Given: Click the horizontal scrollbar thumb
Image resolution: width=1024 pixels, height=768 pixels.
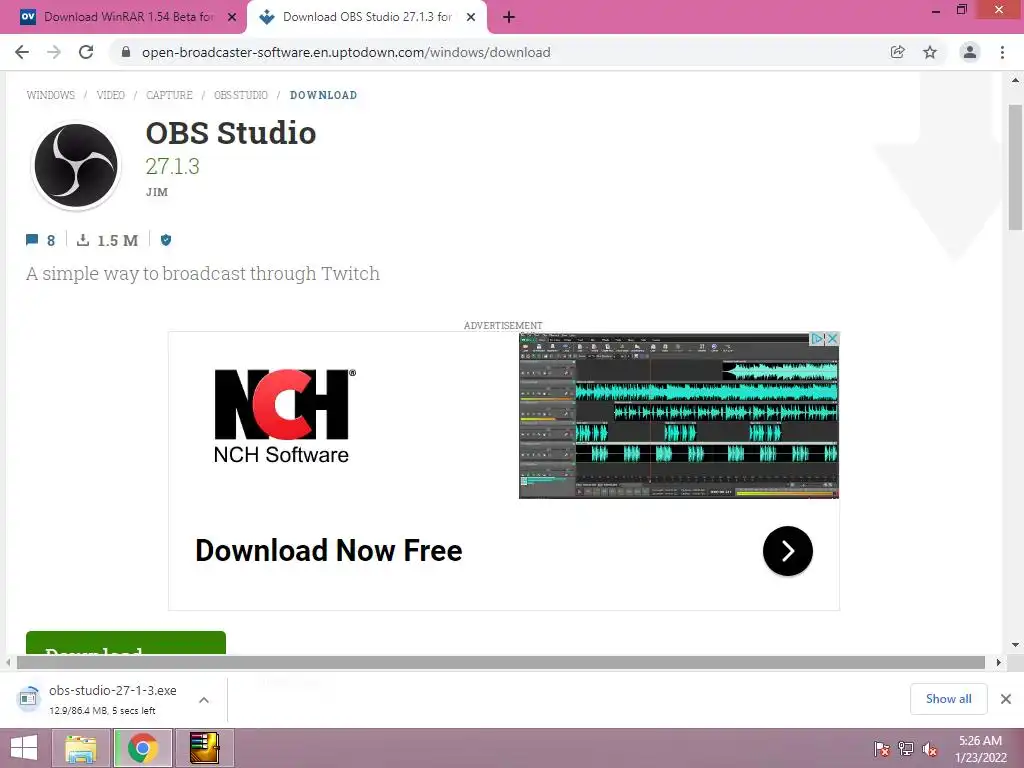Looking at the screenshot, I should tap(500, 662).
